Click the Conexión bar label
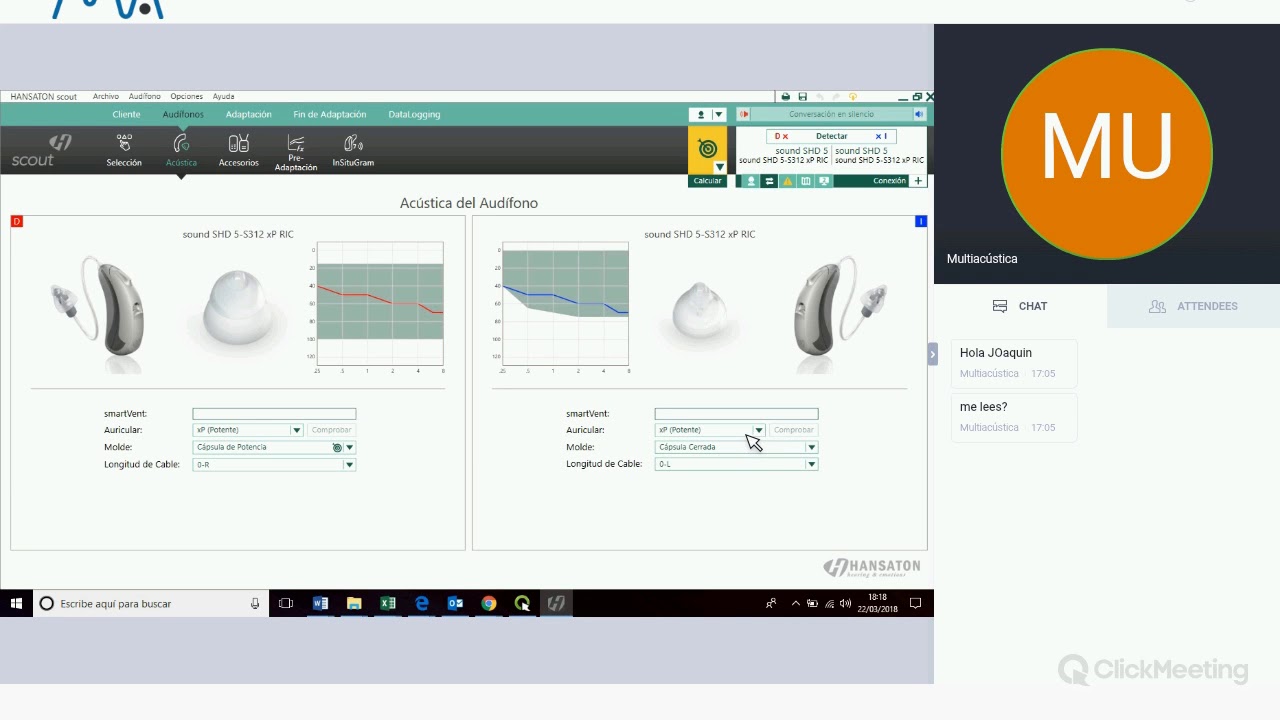The width and height of the screenshot is (1280, 720). pyautogui.click(x=889, y=181)
